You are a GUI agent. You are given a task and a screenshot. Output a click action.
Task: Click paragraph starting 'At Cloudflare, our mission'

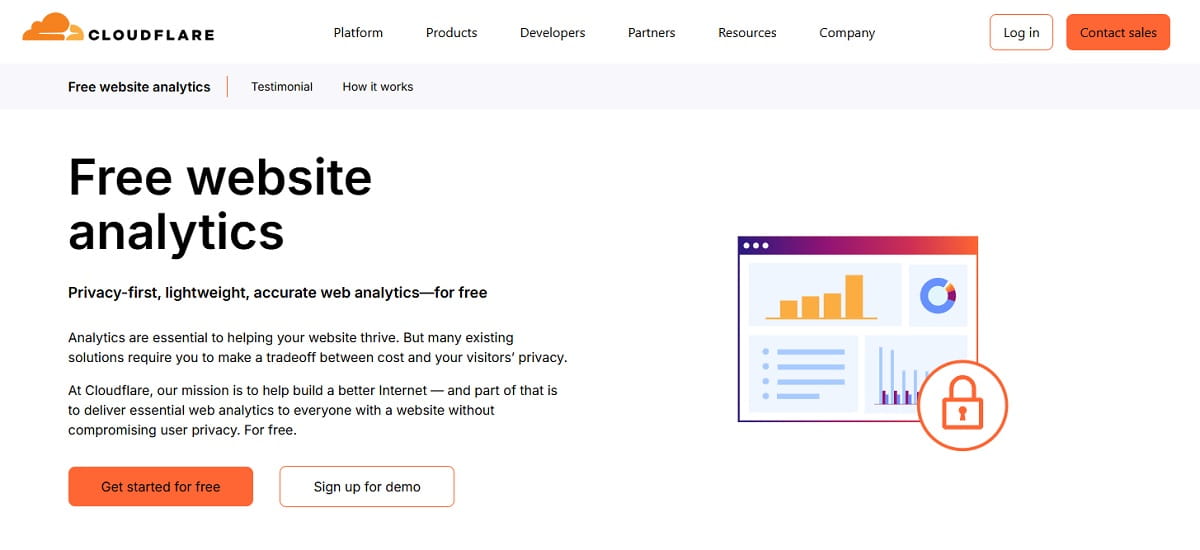click(x=313, y=410)
